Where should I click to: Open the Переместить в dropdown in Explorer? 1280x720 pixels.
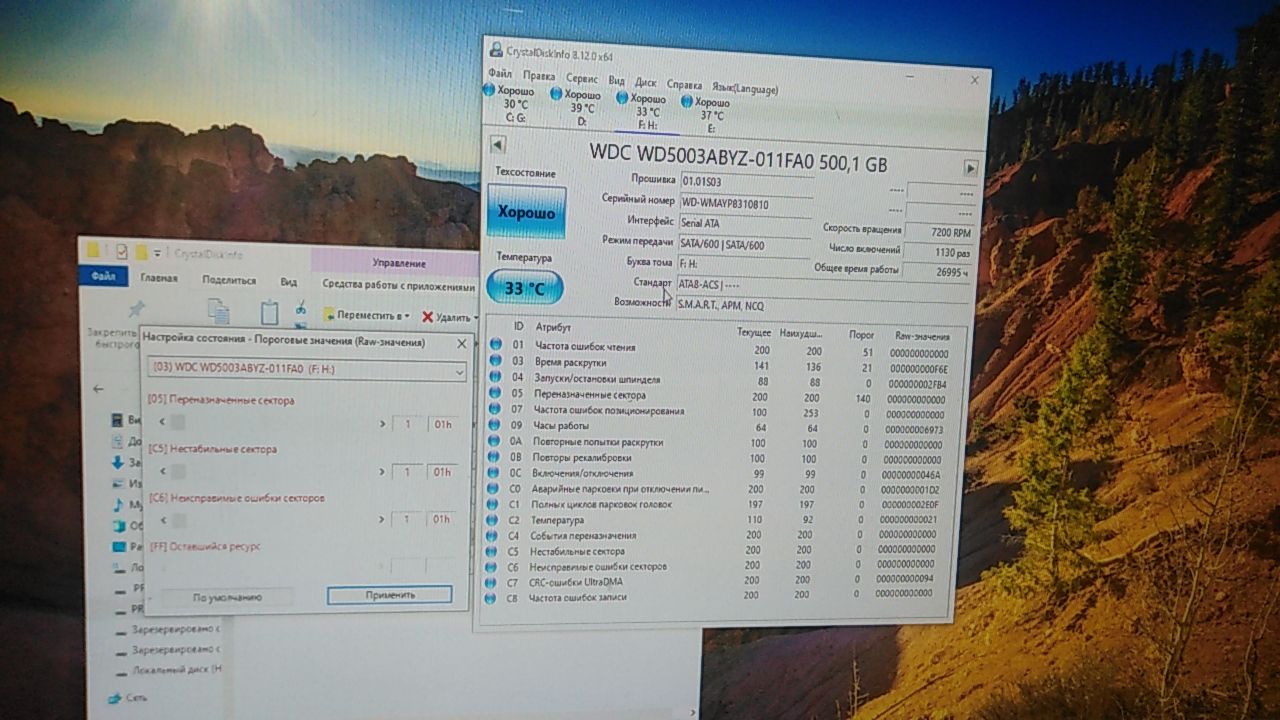366,315
